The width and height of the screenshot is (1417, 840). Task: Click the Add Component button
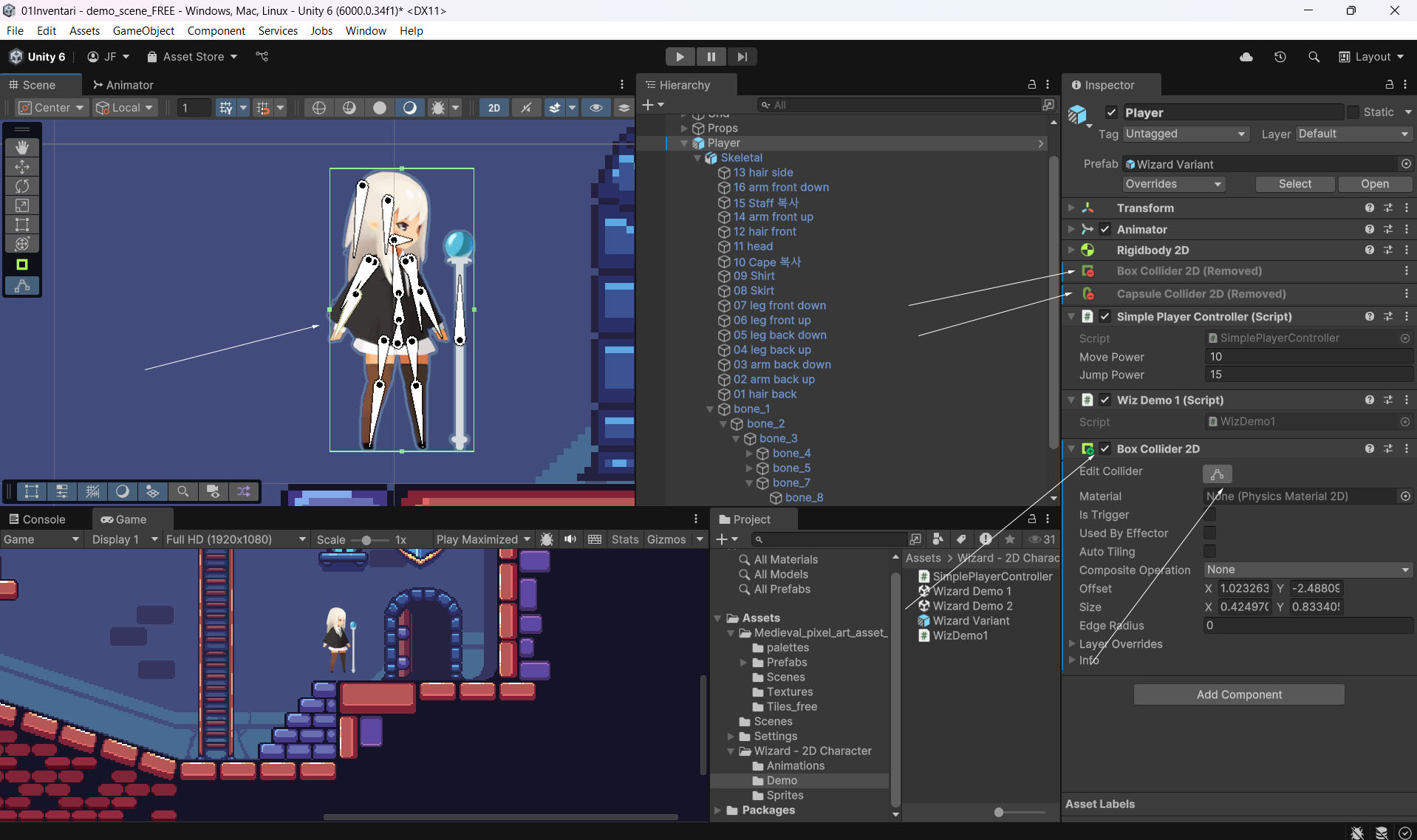coord(1239,694)
